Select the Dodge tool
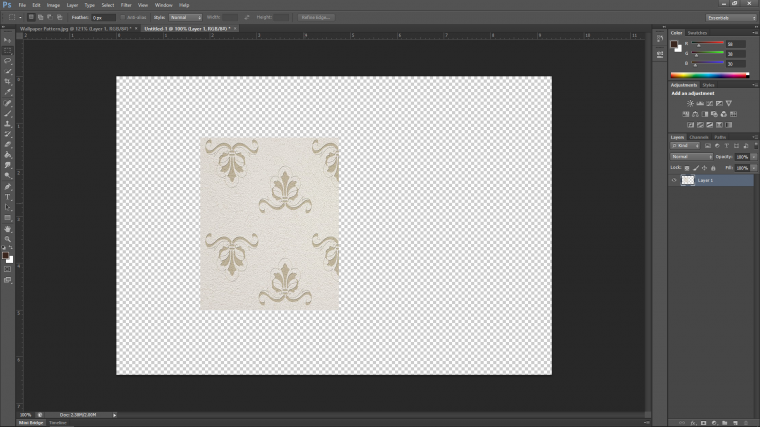The image size is (760, 427). (x=7, y=176)
